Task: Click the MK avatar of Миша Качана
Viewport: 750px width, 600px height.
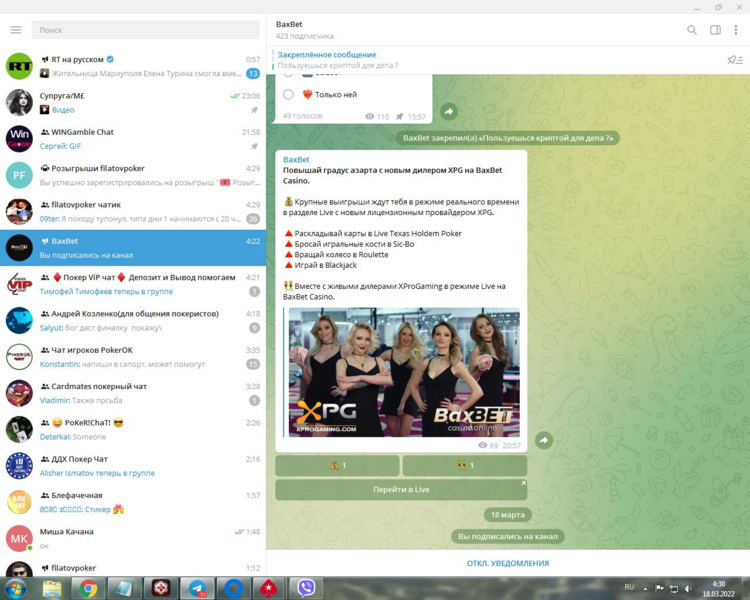Action: (x=19, y=539)
